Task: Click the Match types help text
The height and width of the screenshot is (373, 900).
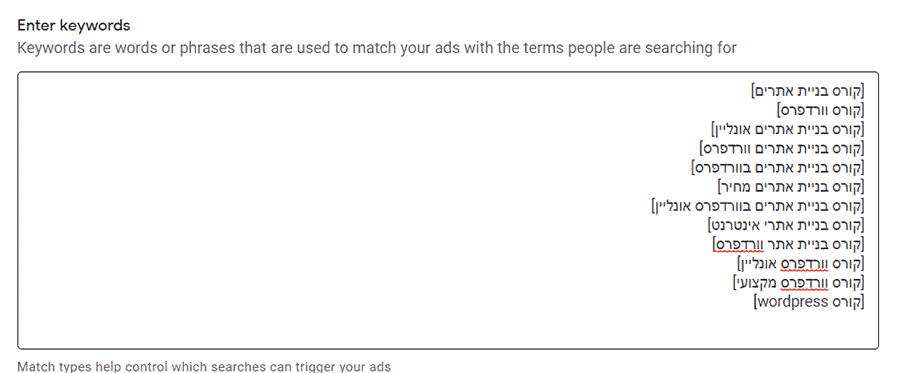Action: (x=204, y=367)
